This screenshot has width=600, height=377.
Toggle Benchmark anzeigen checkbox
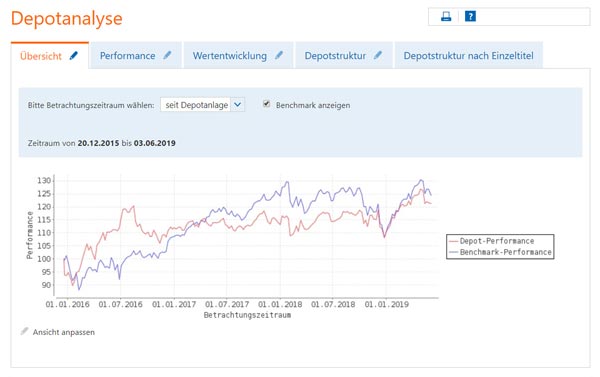267,104
